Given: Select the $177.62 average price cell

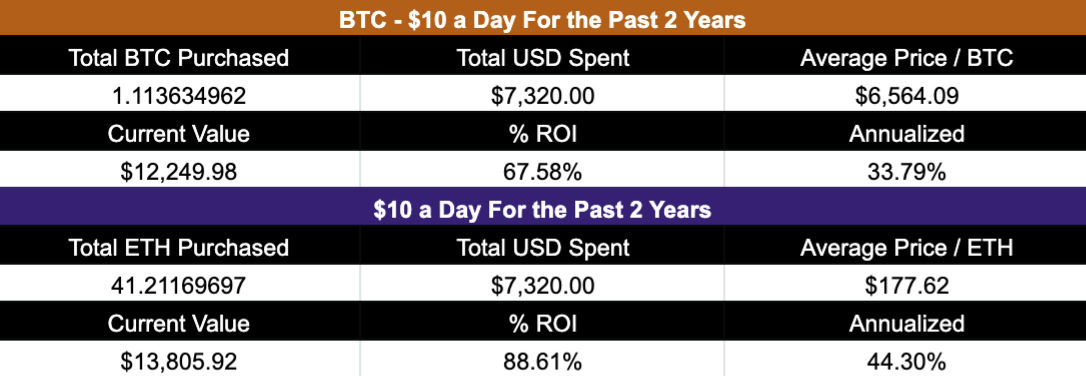Looking at the screenshot, I should [x=906, y=284].
